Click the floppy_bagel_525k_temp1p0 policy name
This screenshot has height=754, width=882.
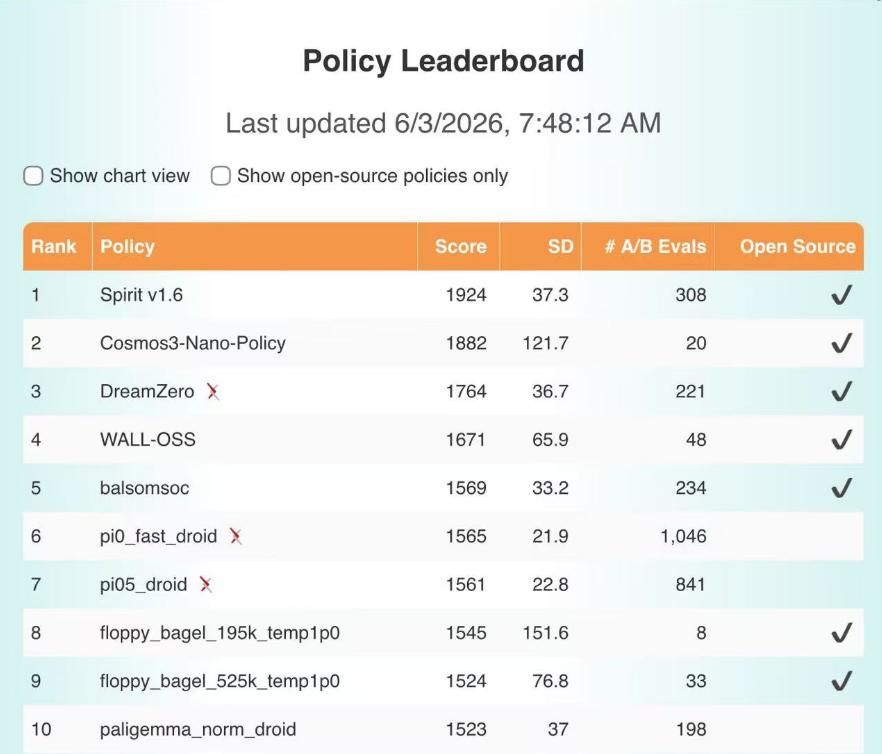click(x=220, y=681)
